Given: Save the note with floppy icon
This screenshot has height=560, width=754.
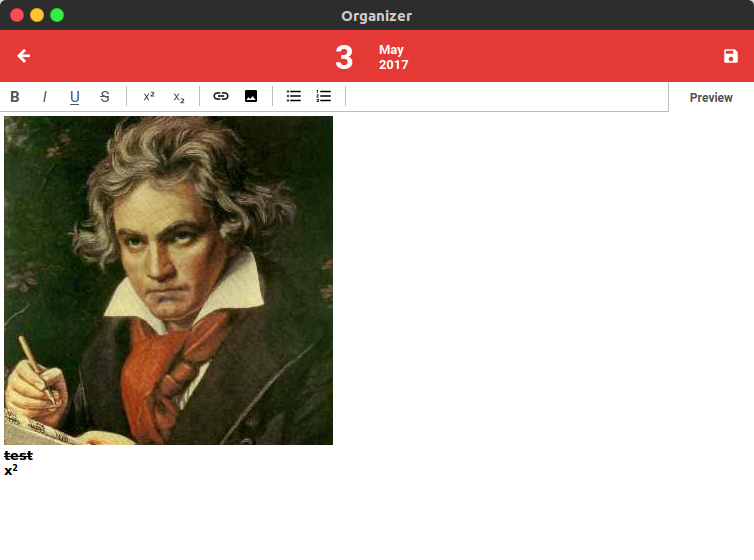Looking at the screenshot, I should 730,56.
